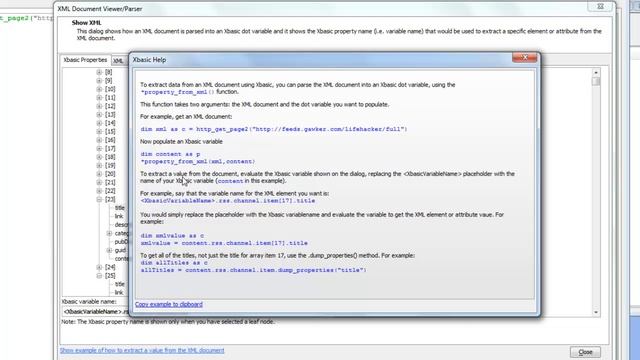This screenshot has height=360, width=640.
Task: Close the XML Document Viewer/Parser window
Action: (x=600, y=6)
